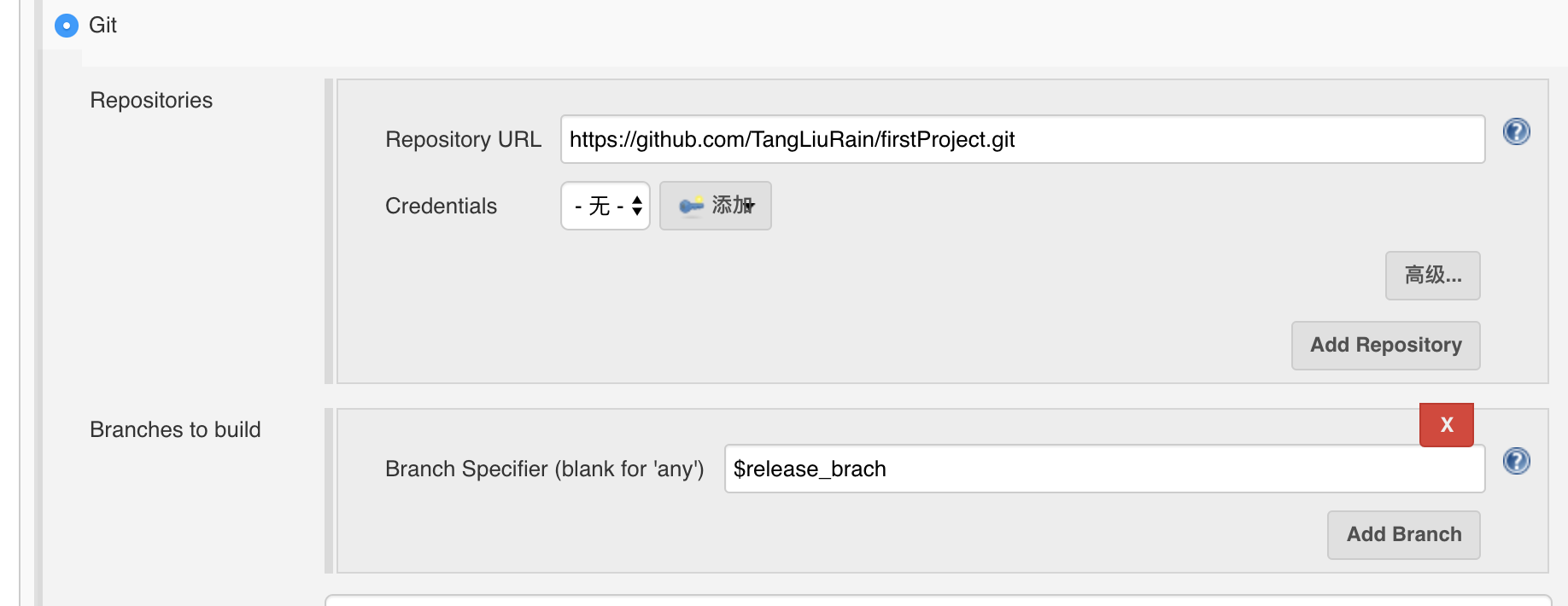The height and width of the screenshot is (606, 1568).
Task: Select the Git radio button
Action: (x=66, y=26)
